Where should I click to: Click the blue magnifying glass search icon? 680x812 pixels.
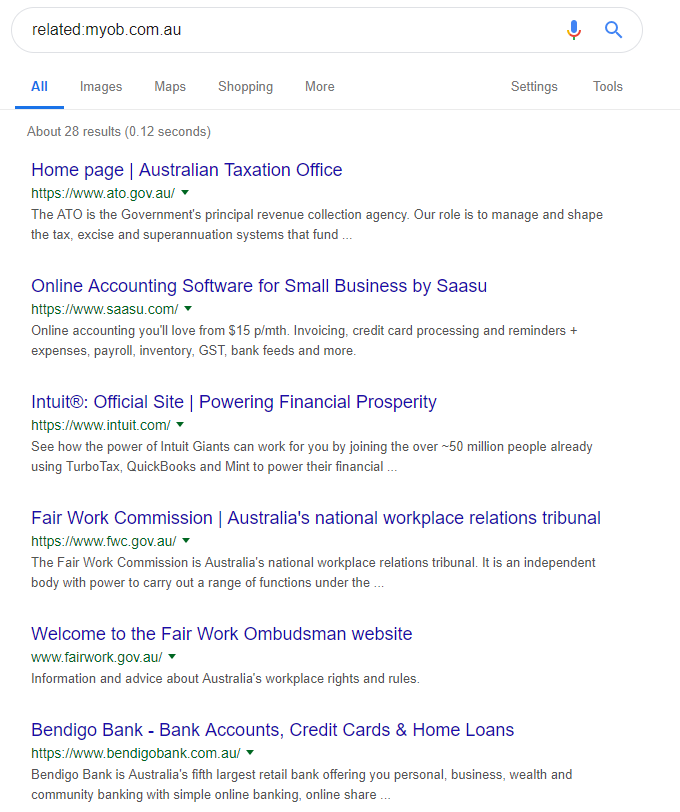[613, 30]
